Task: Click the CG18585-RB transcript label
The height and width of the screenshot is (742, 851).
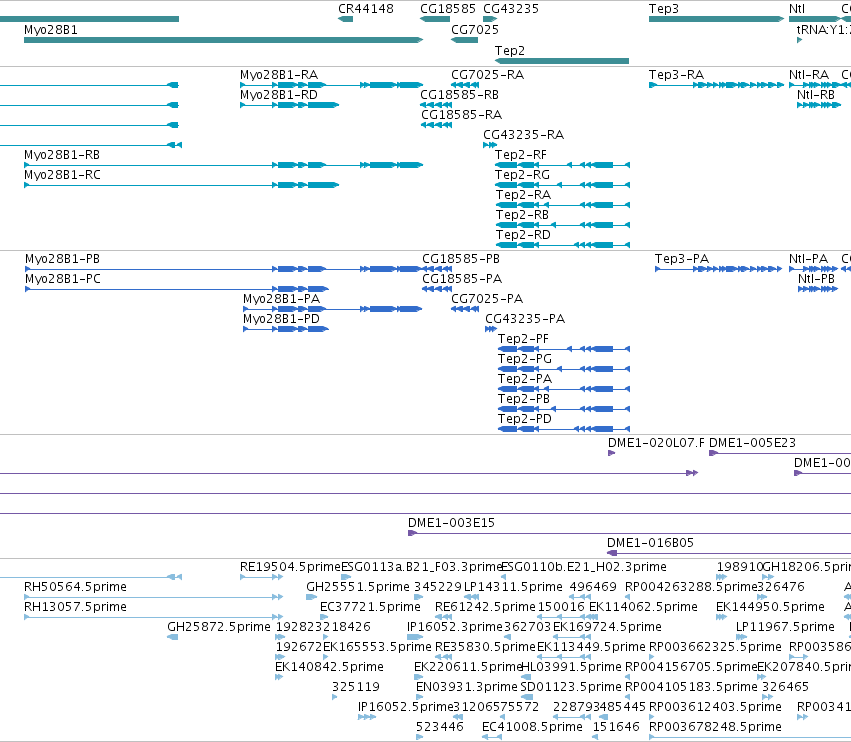Action: coord(459,94)
